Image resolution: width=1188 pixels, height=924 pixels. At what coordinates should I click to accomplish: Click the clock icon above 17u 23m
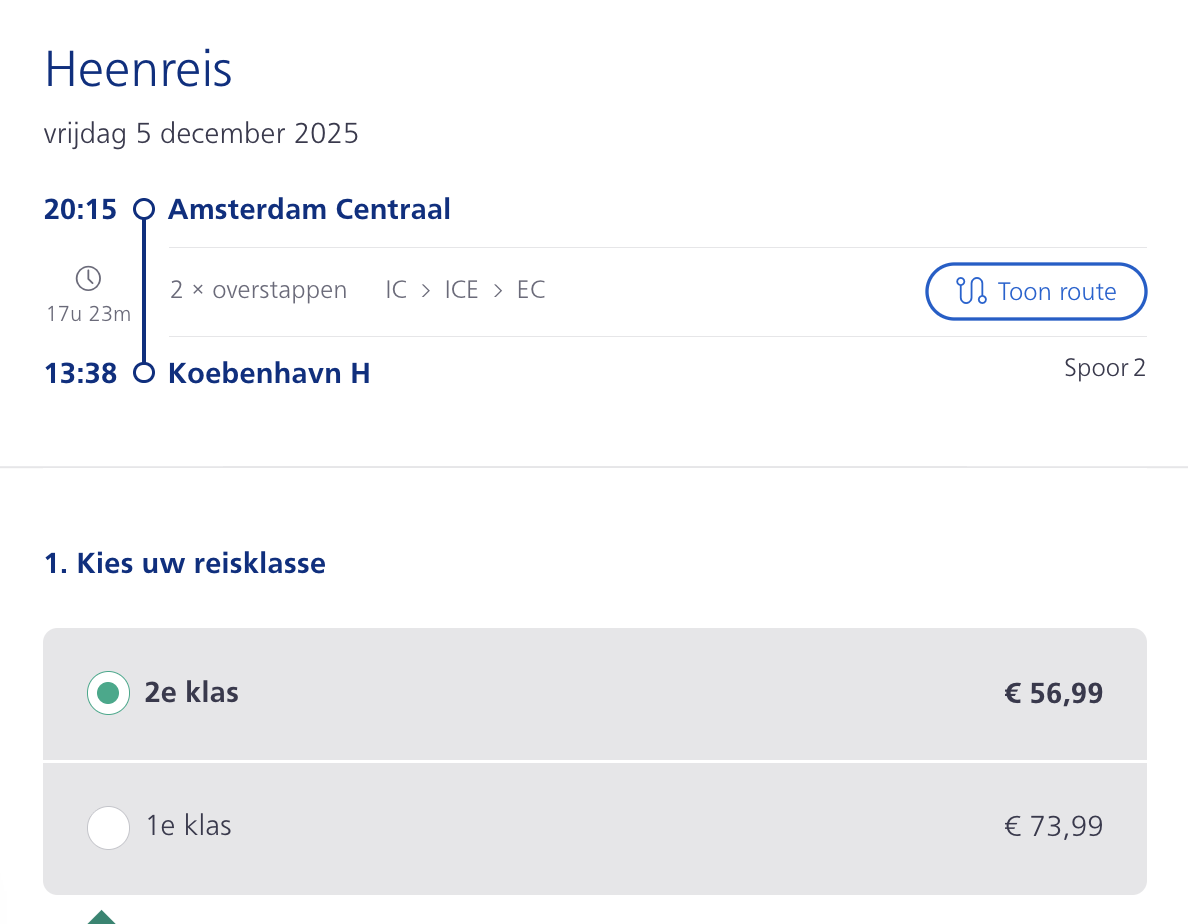89,278
